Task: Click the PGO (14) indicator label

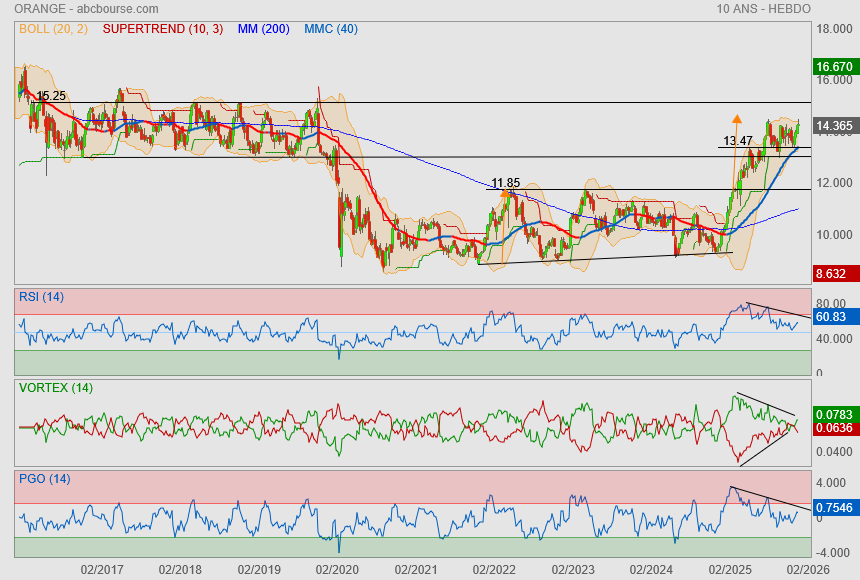Action: pos(44,478)
